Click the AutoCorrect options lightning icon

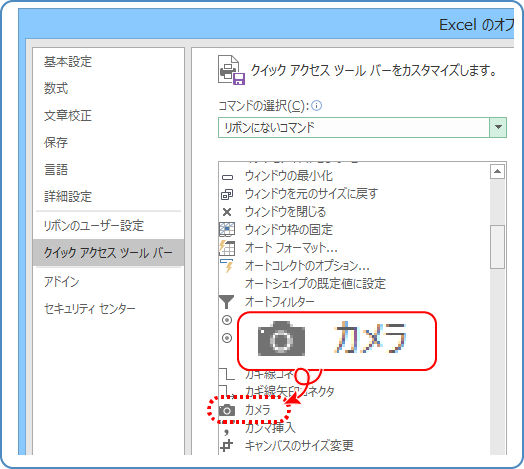(227, 265)
